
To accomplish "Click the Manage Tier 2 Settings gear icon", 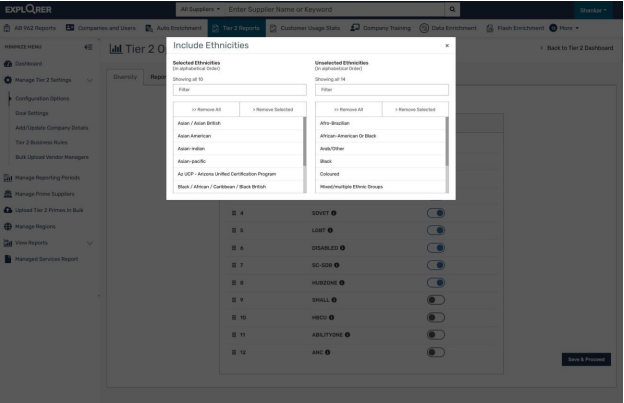I will coord(8,79).
